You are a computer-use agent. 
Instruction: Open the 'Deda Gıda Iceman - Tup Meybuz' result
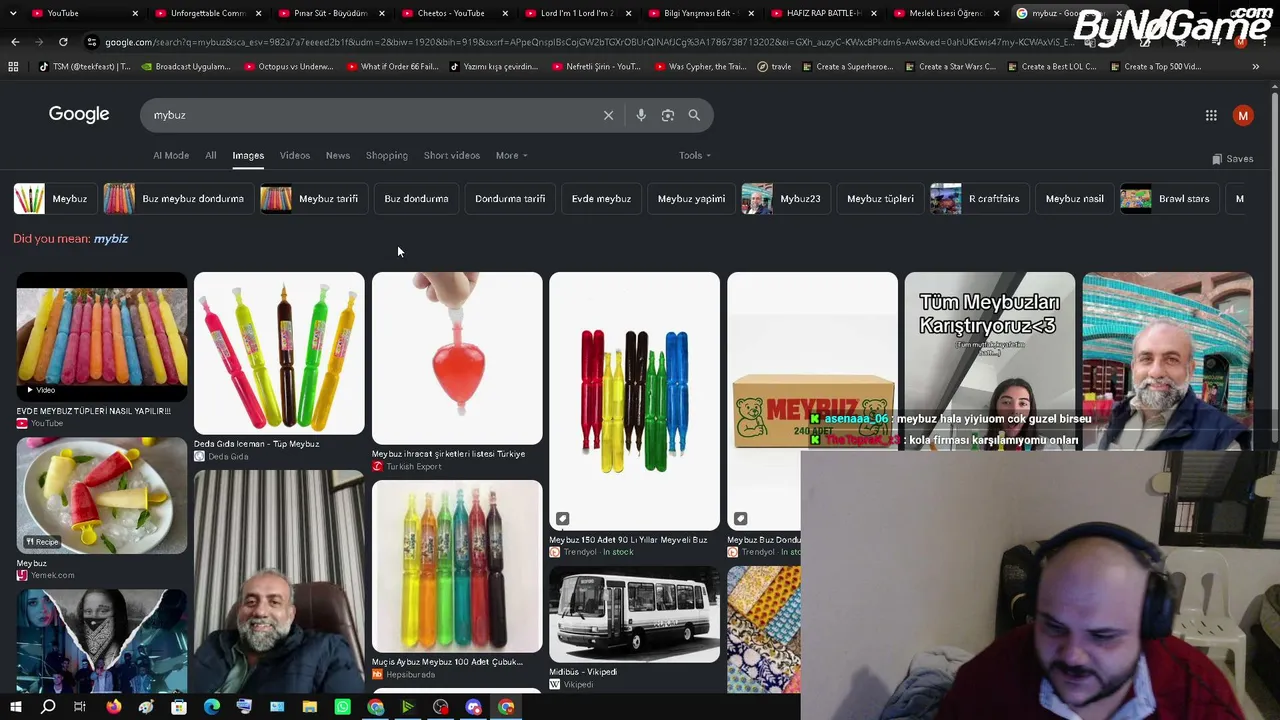coord(257,444)
